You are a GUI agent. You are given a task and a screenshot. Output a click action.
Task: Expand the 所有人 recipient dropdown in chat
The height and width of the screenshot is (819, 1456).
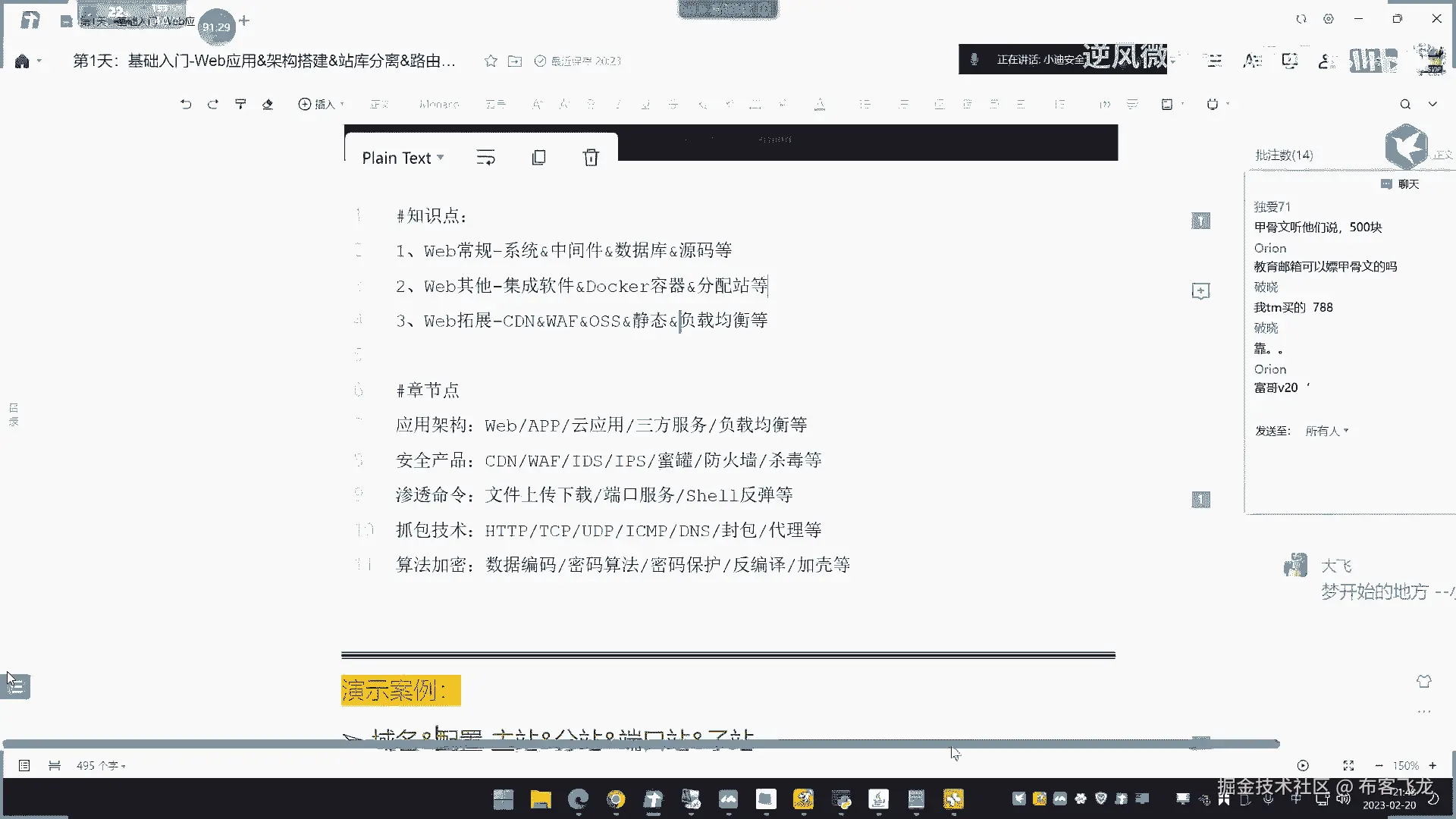1326,431
